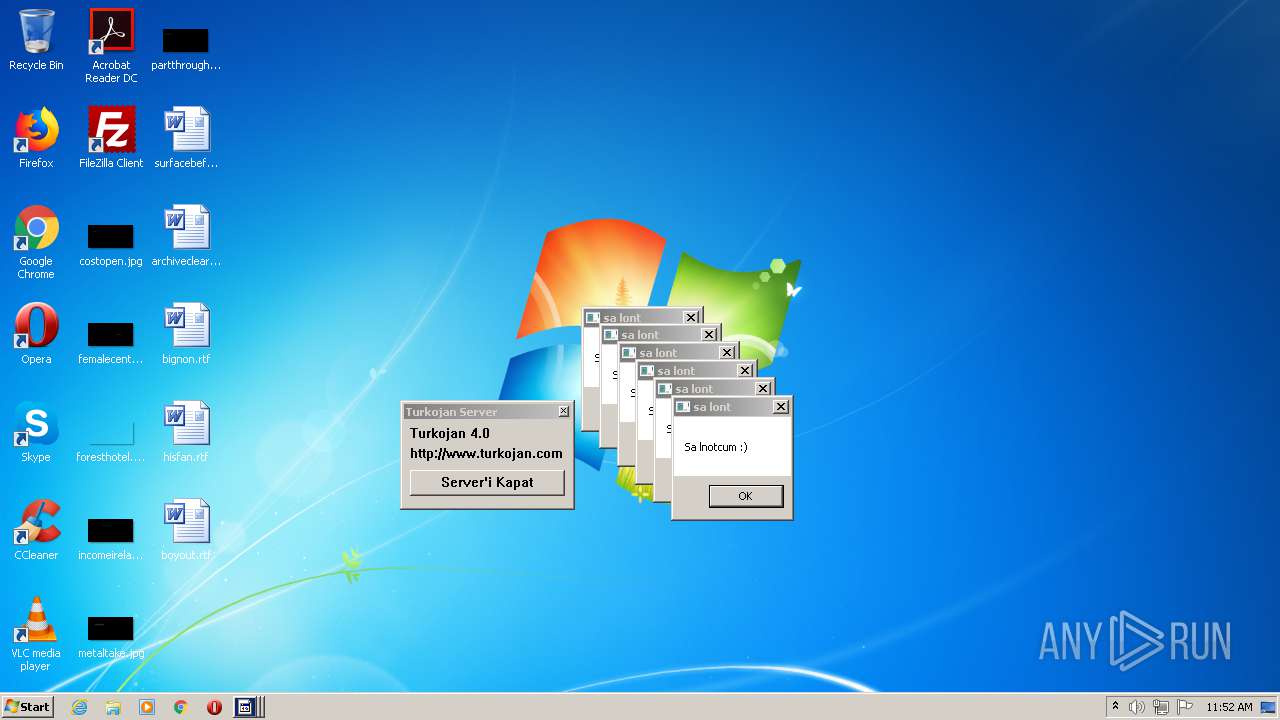
Task: Open Chrome from the taskbar
Action: click(181, 707)
